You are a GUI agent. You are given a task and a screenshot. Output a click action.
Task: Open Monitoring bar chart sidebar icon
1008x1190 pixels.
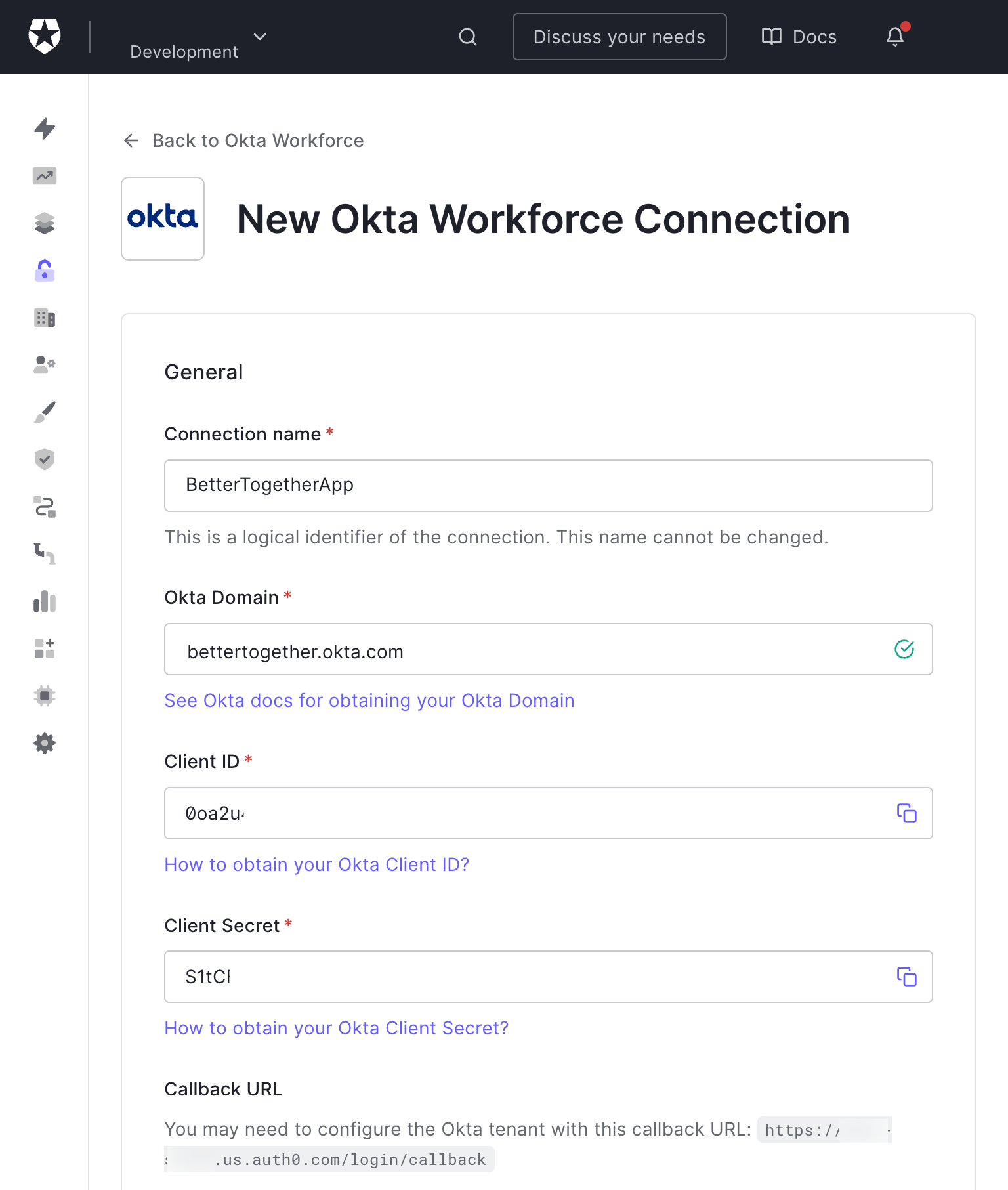(45, 601)
